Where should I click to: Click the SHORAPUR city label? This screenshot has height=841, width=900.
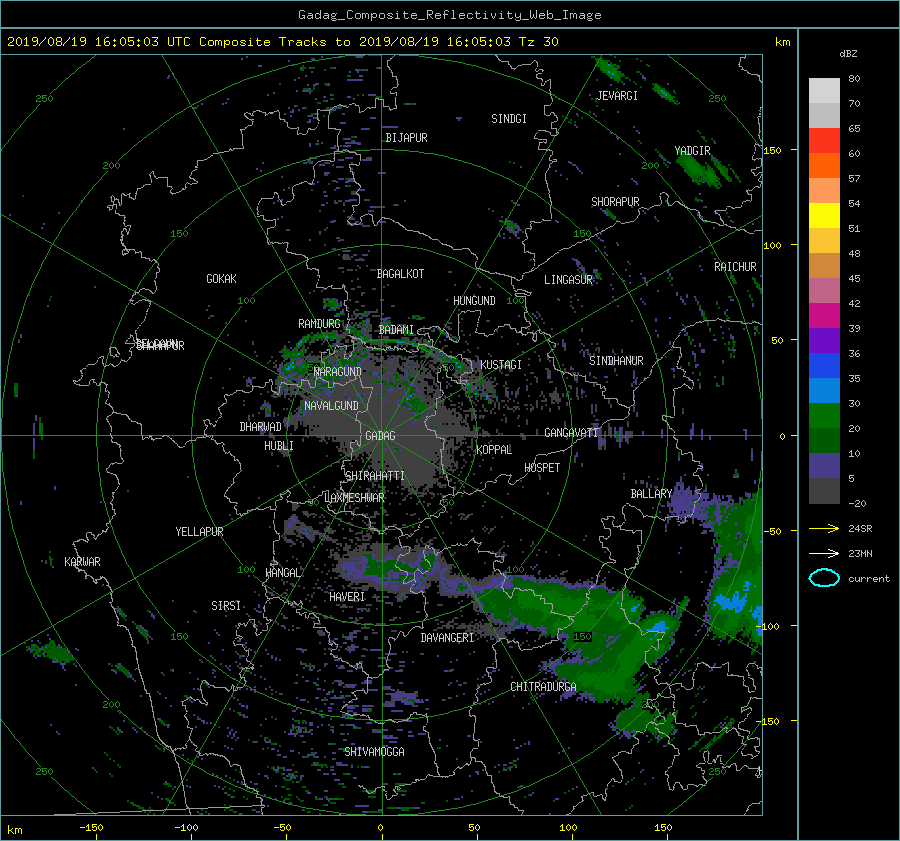click(x=615, y=202)
